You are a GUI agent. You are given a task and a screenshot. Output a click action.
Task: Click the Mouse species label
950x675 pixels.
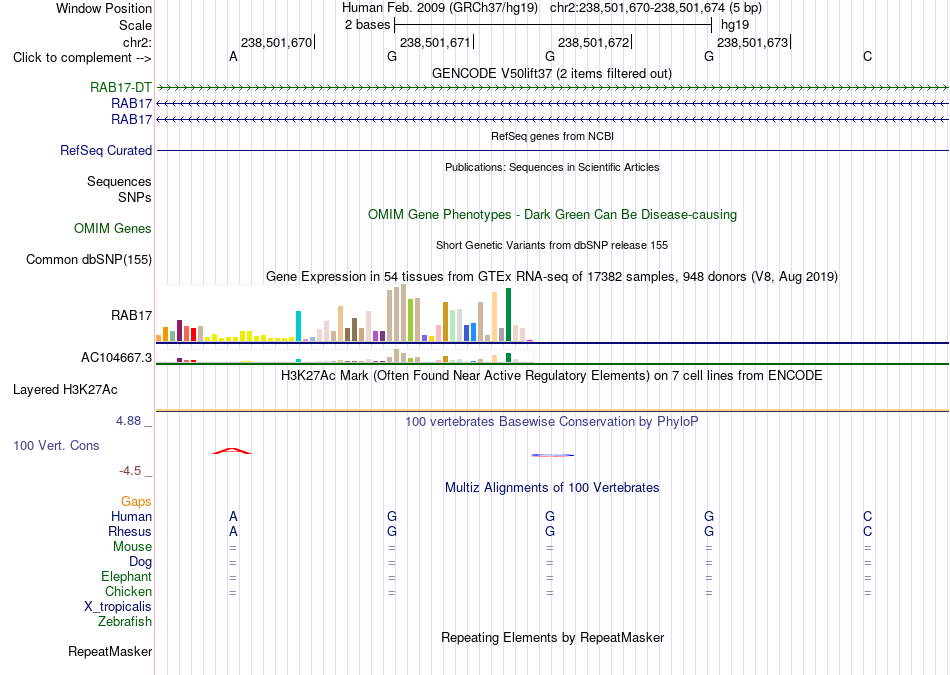133,547
